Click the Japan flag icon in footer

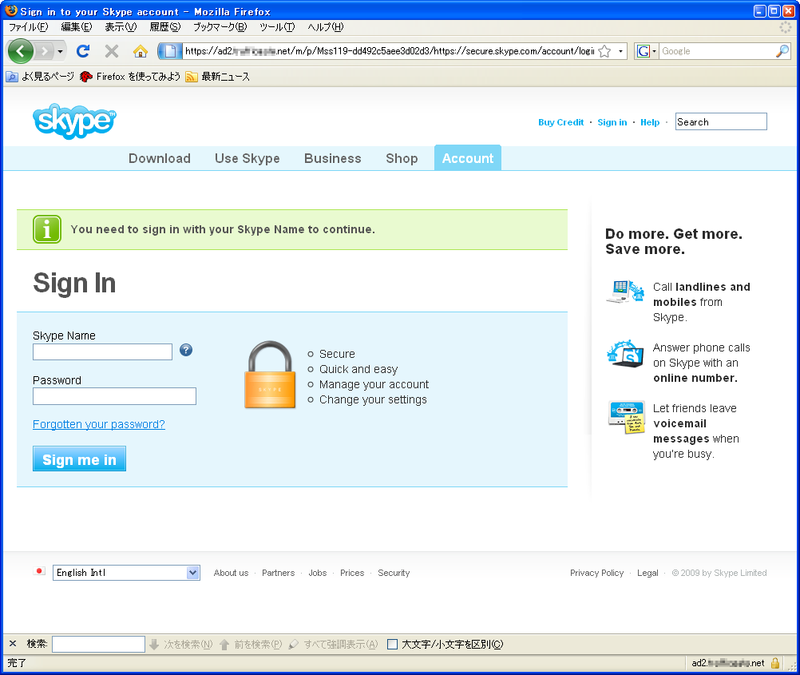click(x=39, y=571)
